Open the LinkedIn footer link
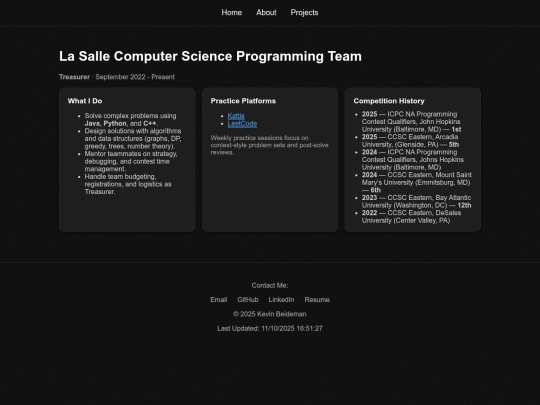540x405 pixels. pyautogui.click(x=281, y=300)
